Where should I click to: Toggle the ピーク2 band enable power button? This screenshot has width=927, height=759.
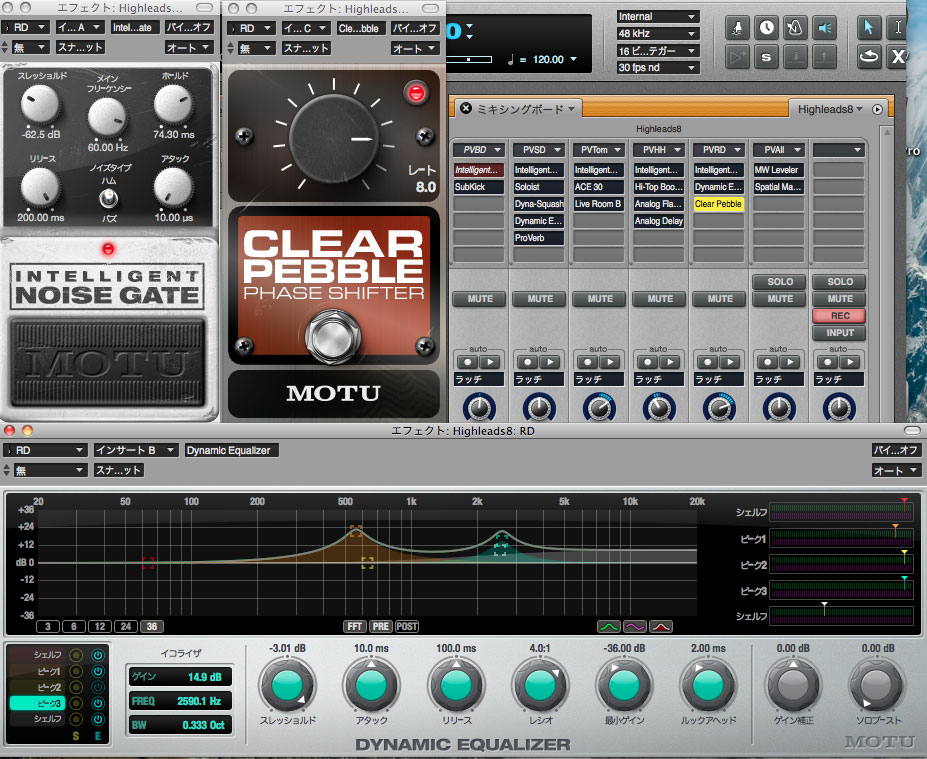[98, 687]
